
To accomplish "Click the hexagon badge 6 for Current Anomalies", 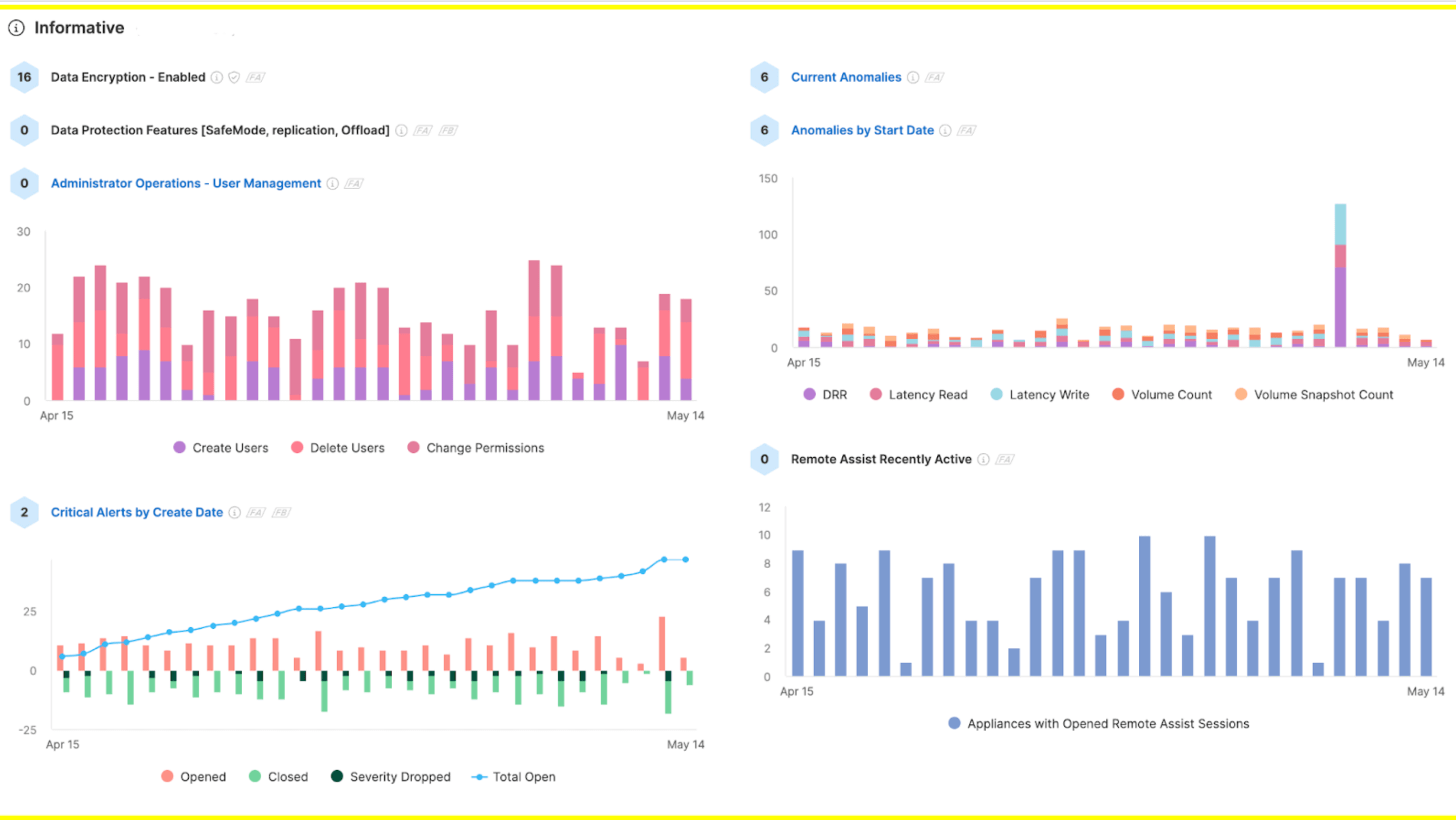I will point(764,77).
